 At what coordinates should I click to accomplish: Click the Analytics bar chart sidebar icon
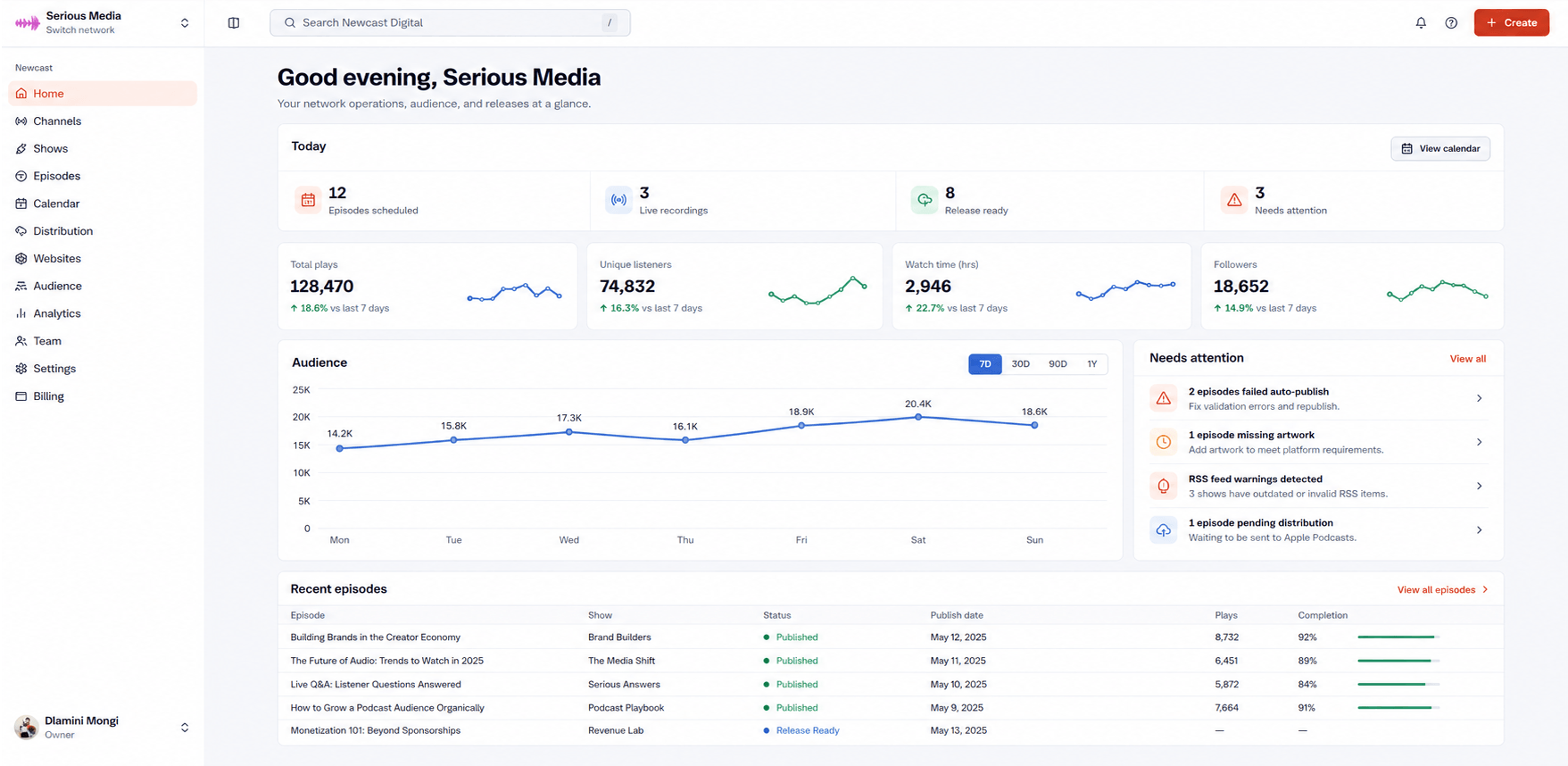21,313
